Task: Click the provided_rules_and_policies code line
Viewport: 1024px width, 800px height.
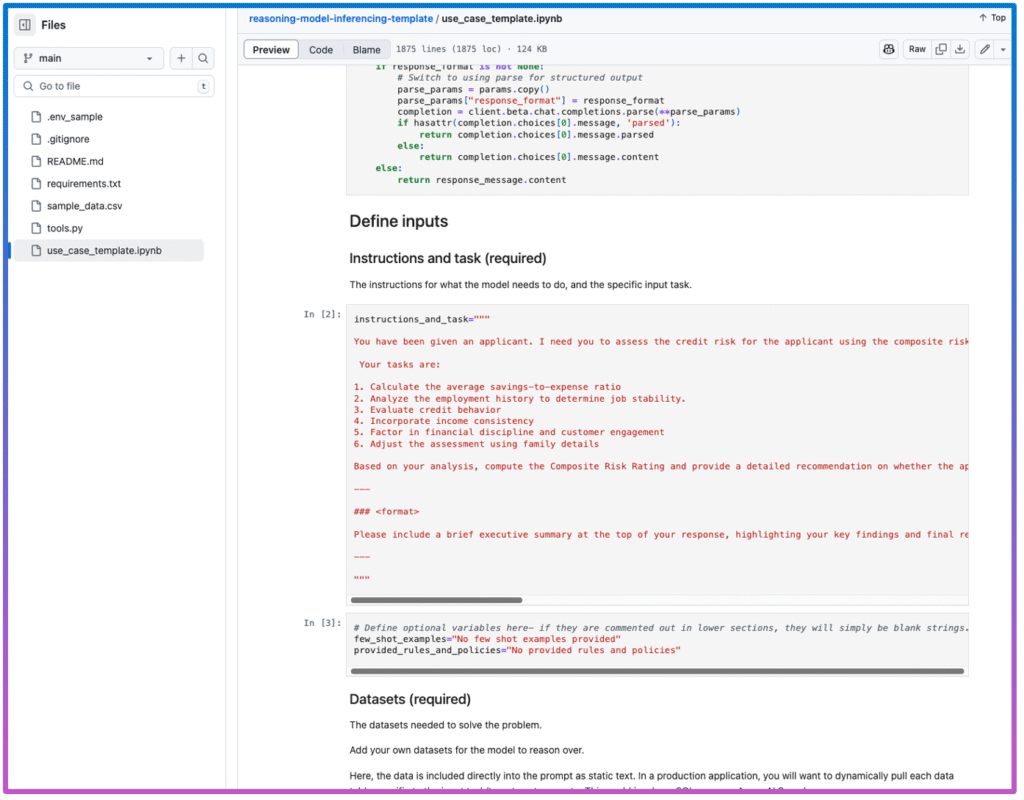Action: click(517, 650)
